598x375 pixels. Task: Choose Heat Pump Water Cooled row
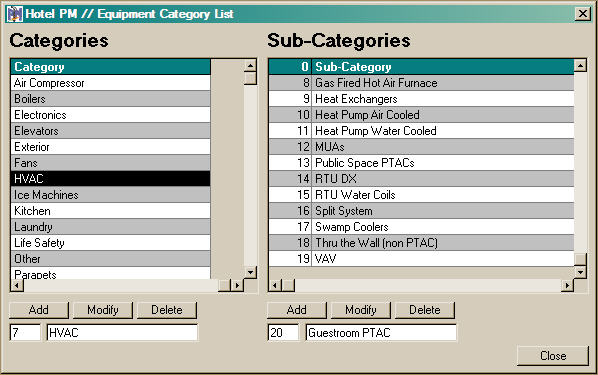[421, 131]
